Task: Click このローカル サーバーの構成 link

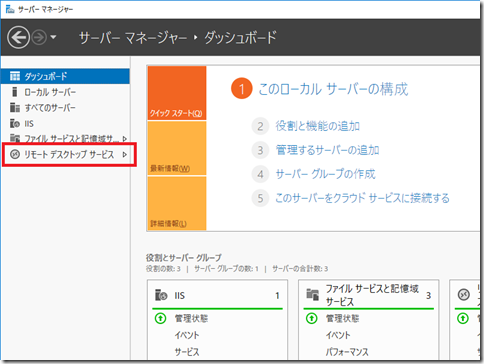Action: click(333, 89)
